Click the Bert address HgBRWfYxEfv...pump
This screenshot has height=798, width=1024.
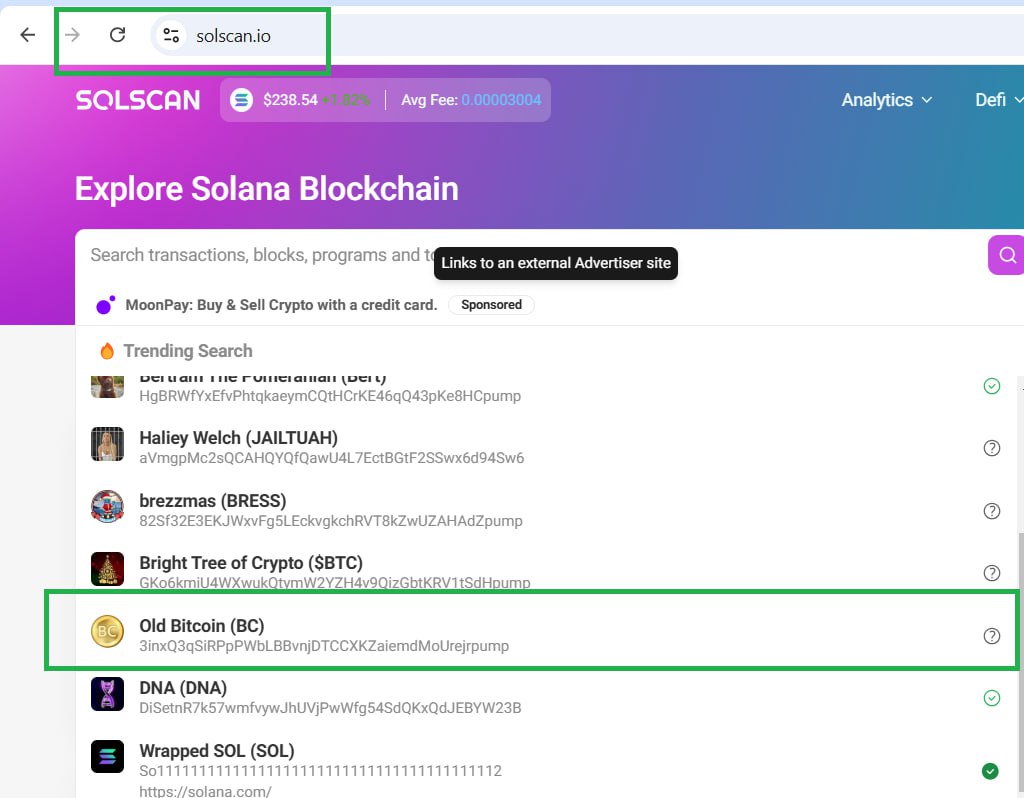click(330, 396)
